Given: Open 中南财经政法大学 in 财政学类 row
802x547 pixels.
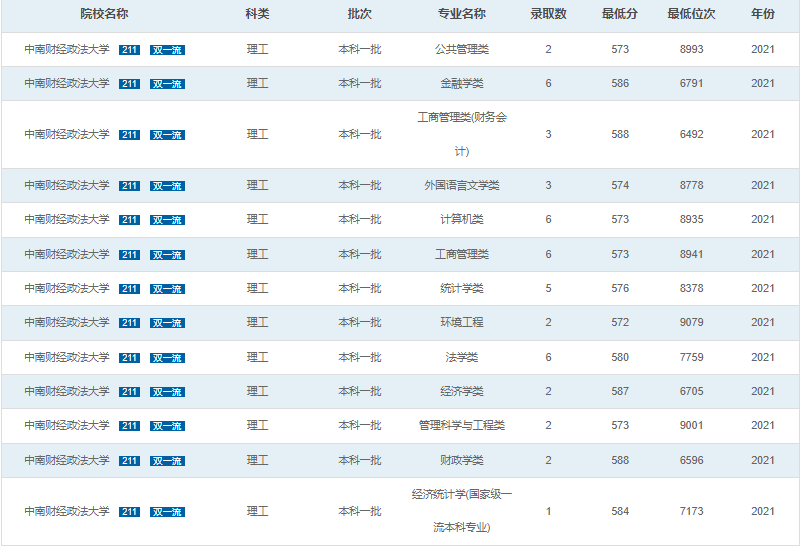Looking at the screenshot, I should 67,460.
